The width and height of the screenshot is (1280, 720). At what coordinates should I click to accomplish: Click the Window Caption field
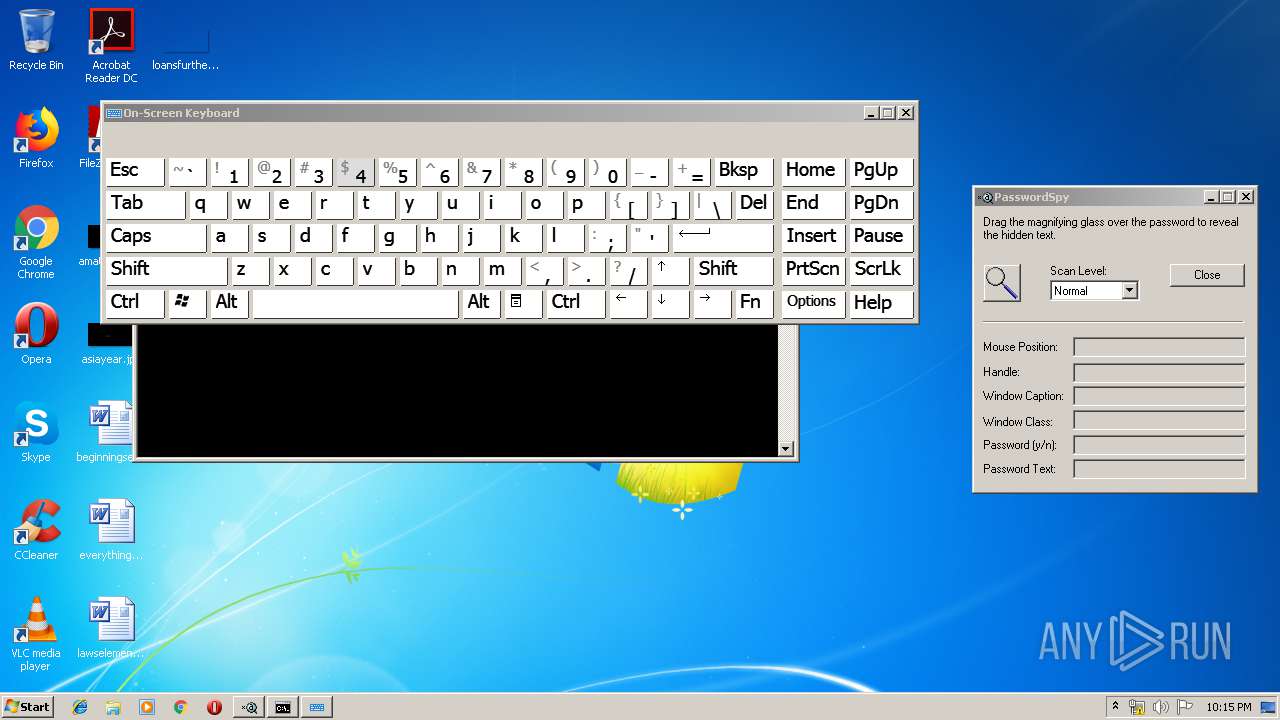1159,396
